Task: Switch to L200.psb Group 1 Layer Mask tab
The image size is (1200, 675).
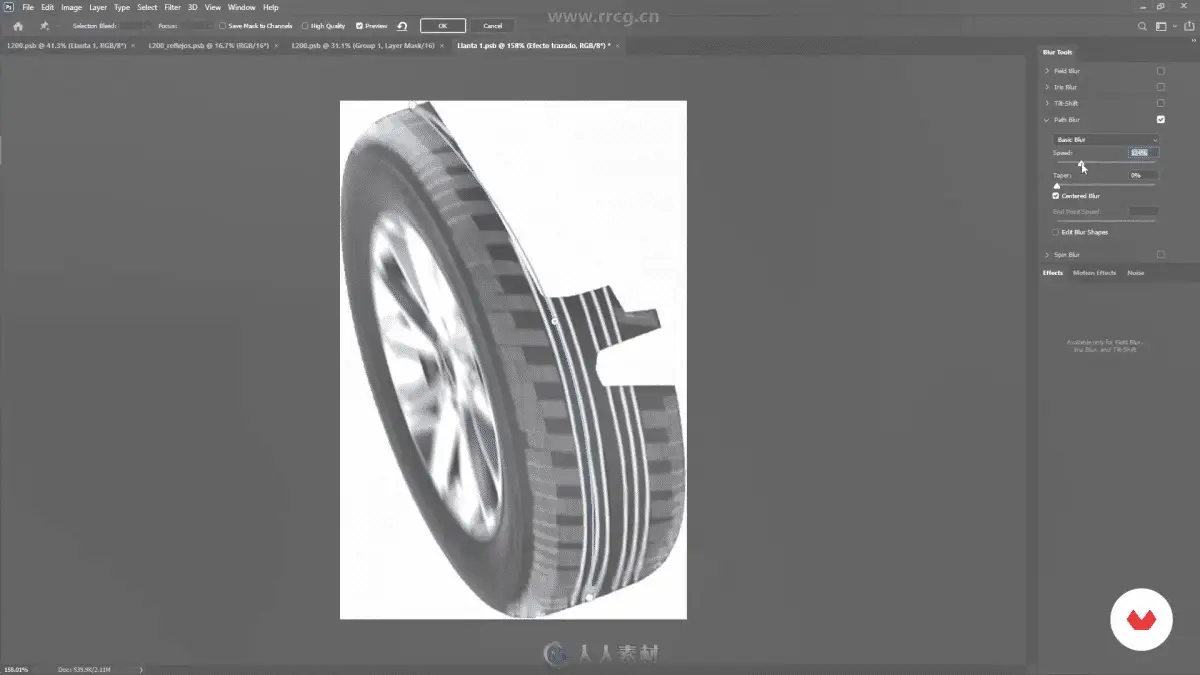Action: tap(365, 46)
